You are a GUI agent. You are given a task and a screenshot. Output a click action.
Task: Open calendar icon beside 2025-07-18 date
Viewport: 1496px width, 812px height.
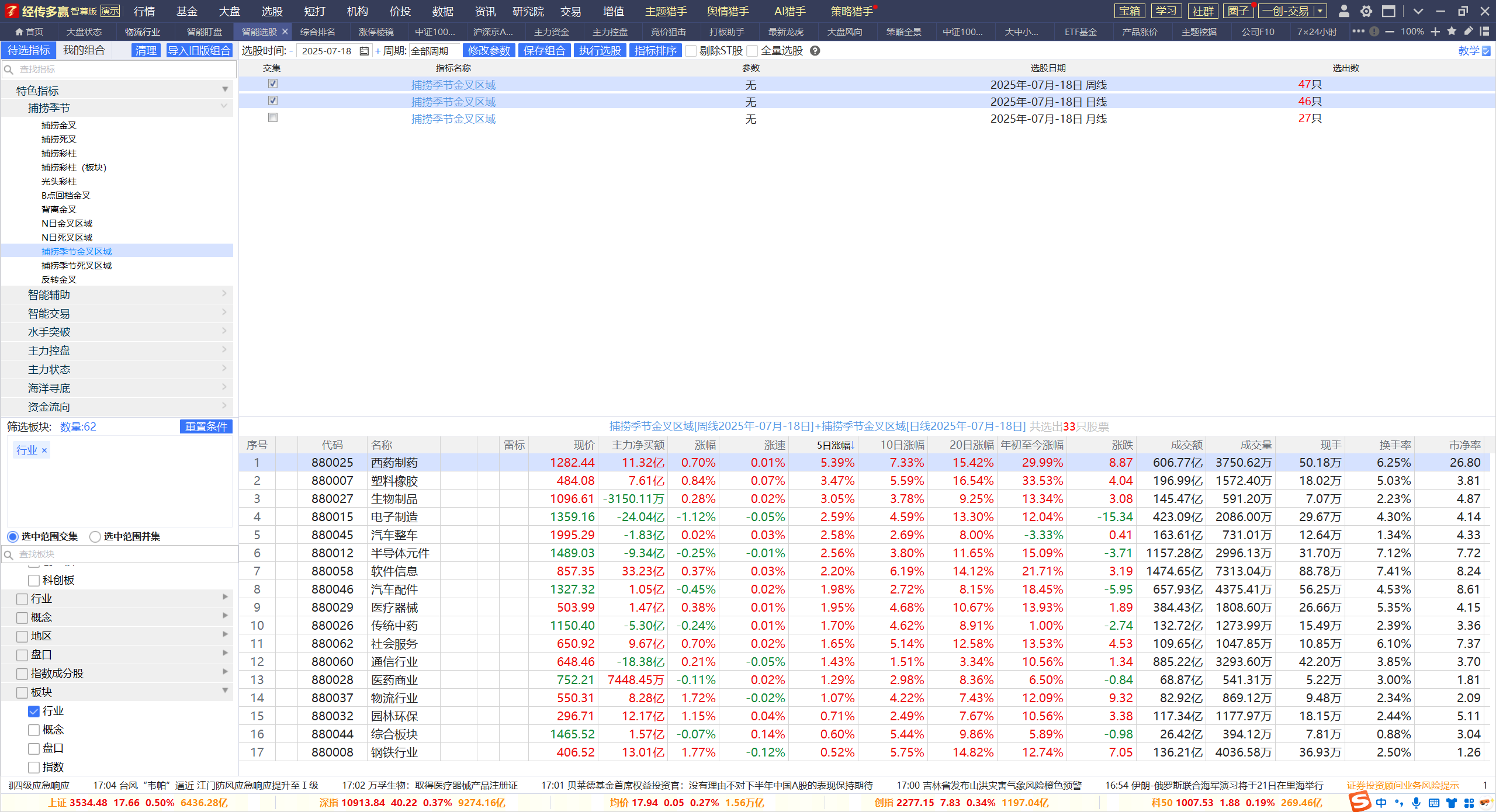(x=363, y=51)
